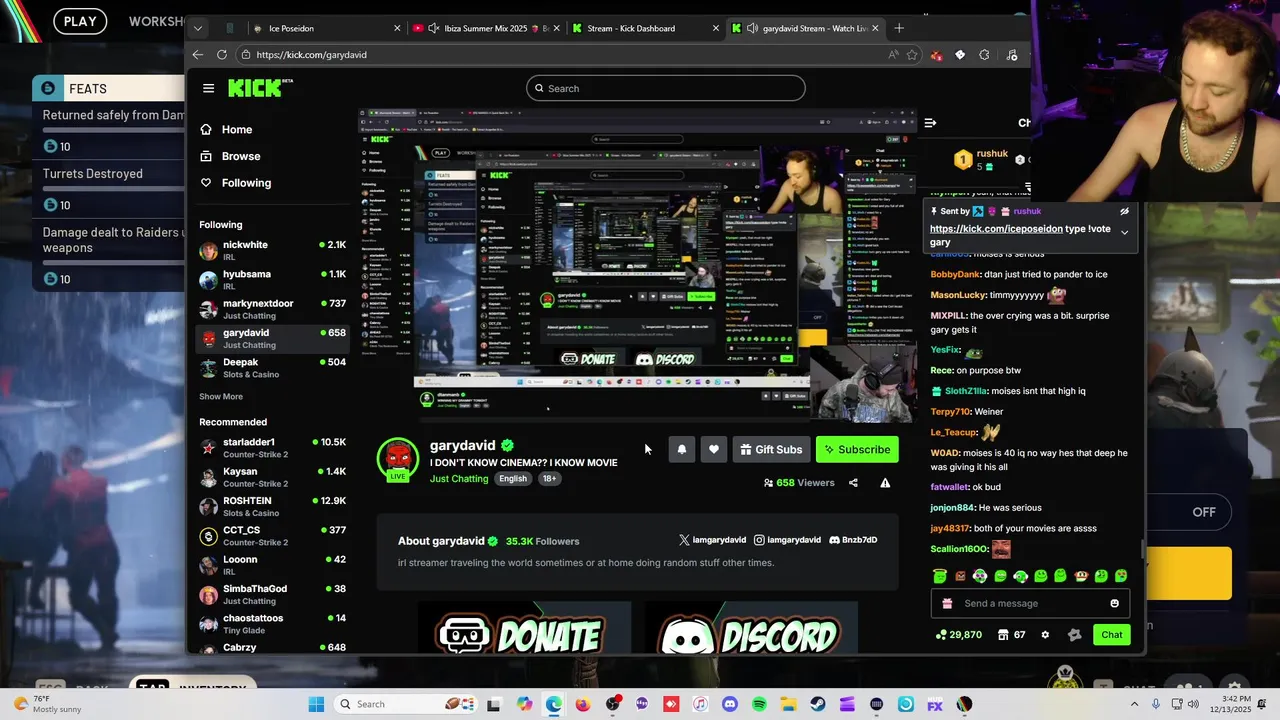Open Spotify from the taskbar
The image size is (1280, 720).
(759, 704)
